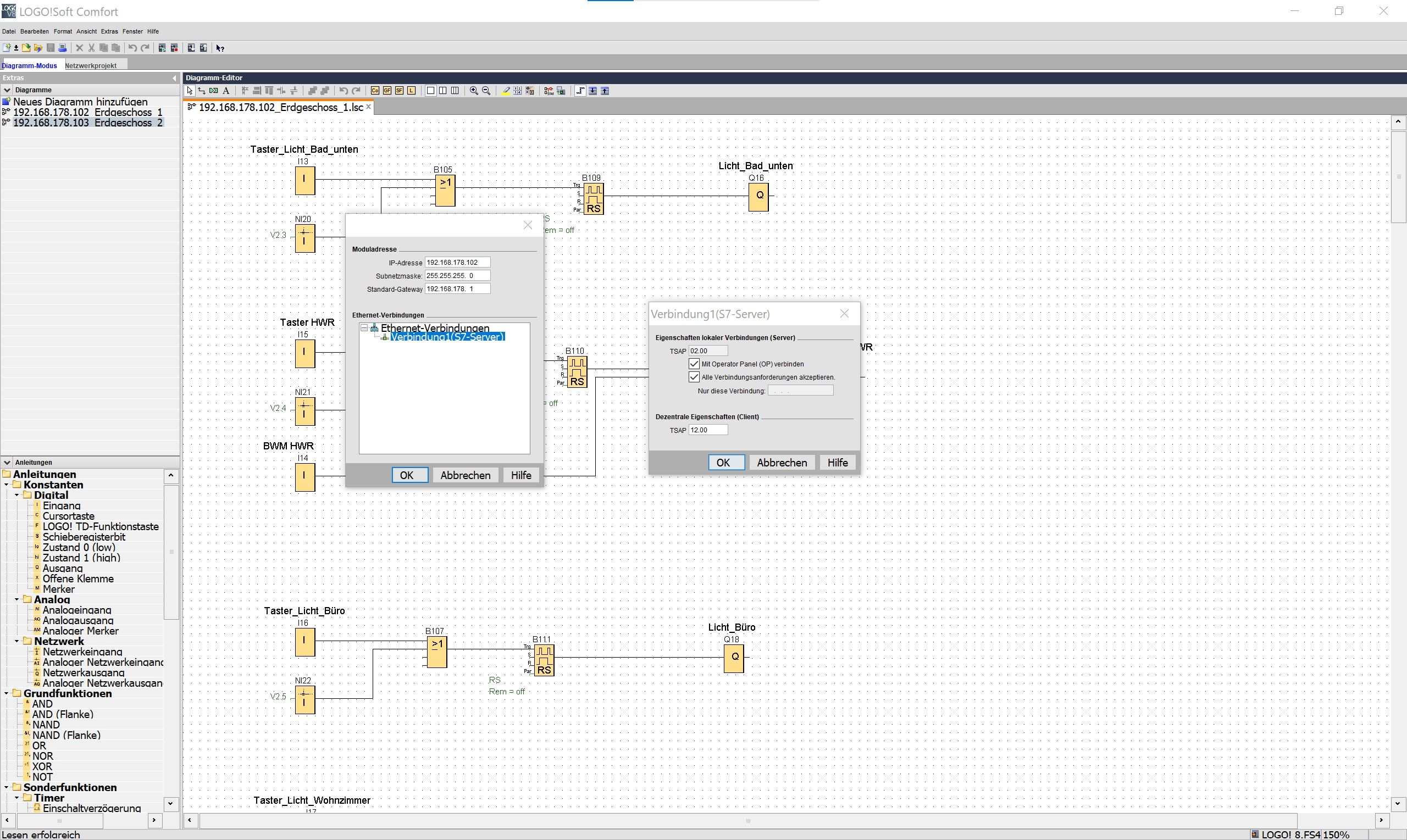
Task: Collapse the Ethernet-Verbindungen tree node
Action: [364, 329]
